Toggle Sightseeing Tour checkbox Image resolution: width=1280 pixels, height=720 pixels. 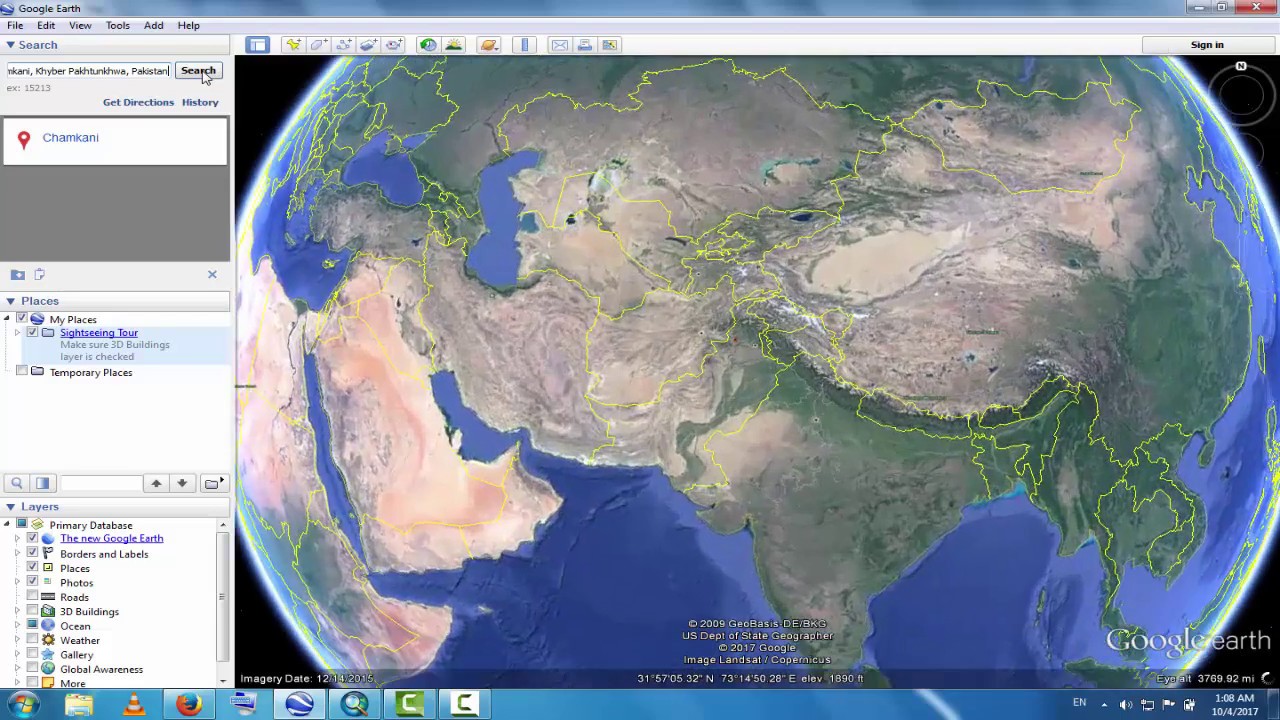[x=32, y=333]
